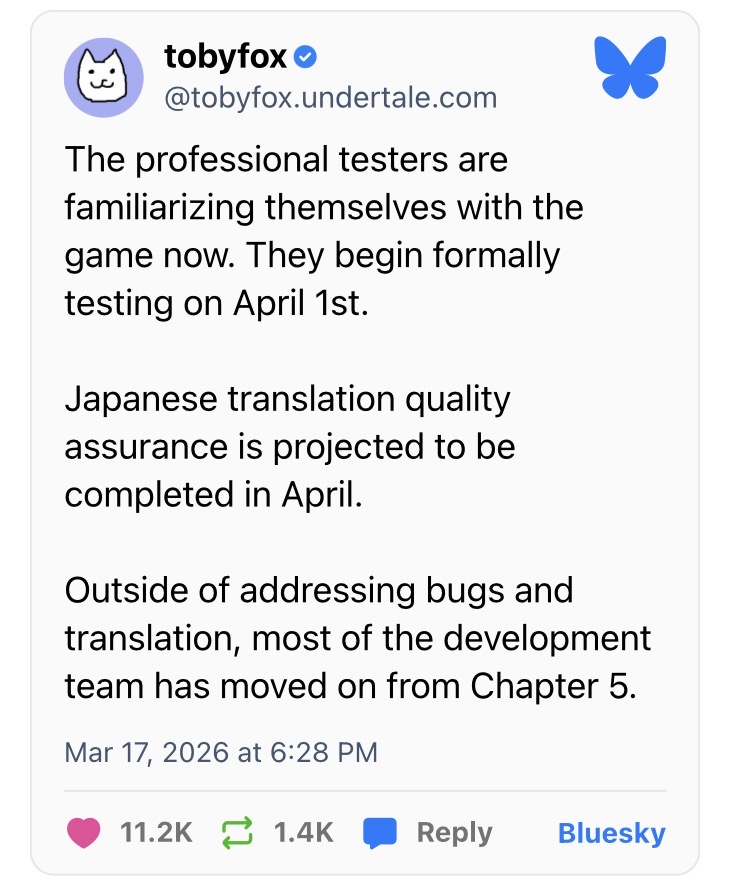Click the blue reply speech bubble icon
The height and width of the screenshot is (896, 748).
click(379, 833)
